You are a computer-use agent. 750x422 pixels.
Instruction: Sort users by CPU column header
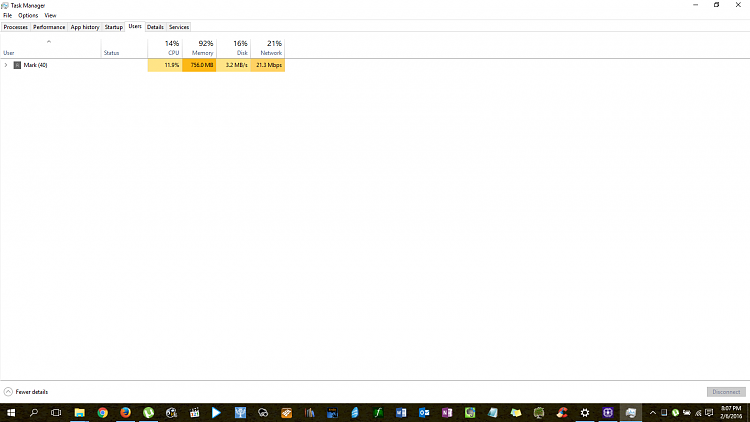(x=171, y=48)
